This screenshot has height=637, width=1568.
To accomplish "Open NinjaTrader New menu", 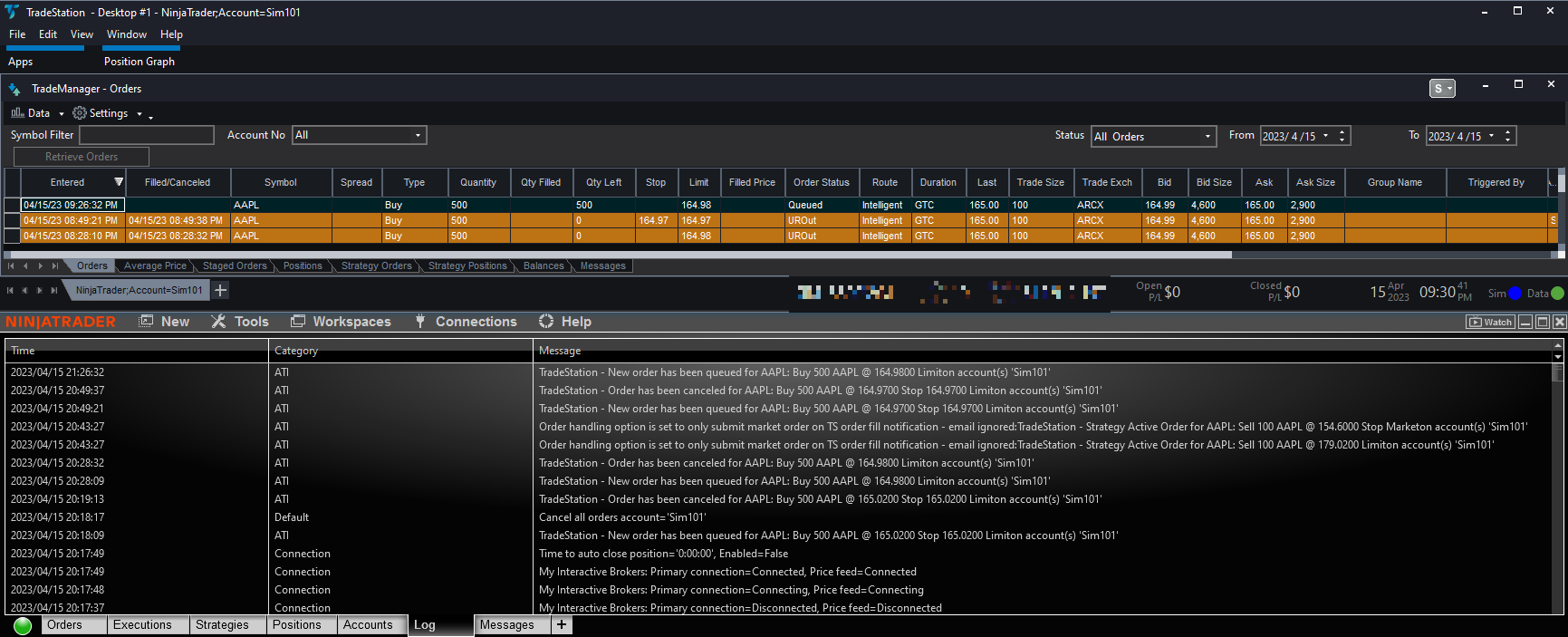I will point(164,322).
